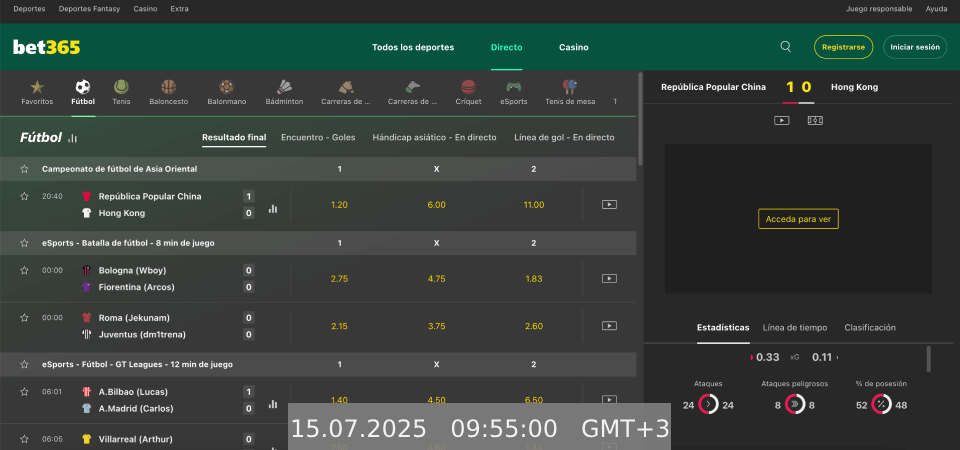This screenshot has height=450, width=960.
Task: Favorite the A.Bilbao (Lucas) match
Action: tap(24, 392)
